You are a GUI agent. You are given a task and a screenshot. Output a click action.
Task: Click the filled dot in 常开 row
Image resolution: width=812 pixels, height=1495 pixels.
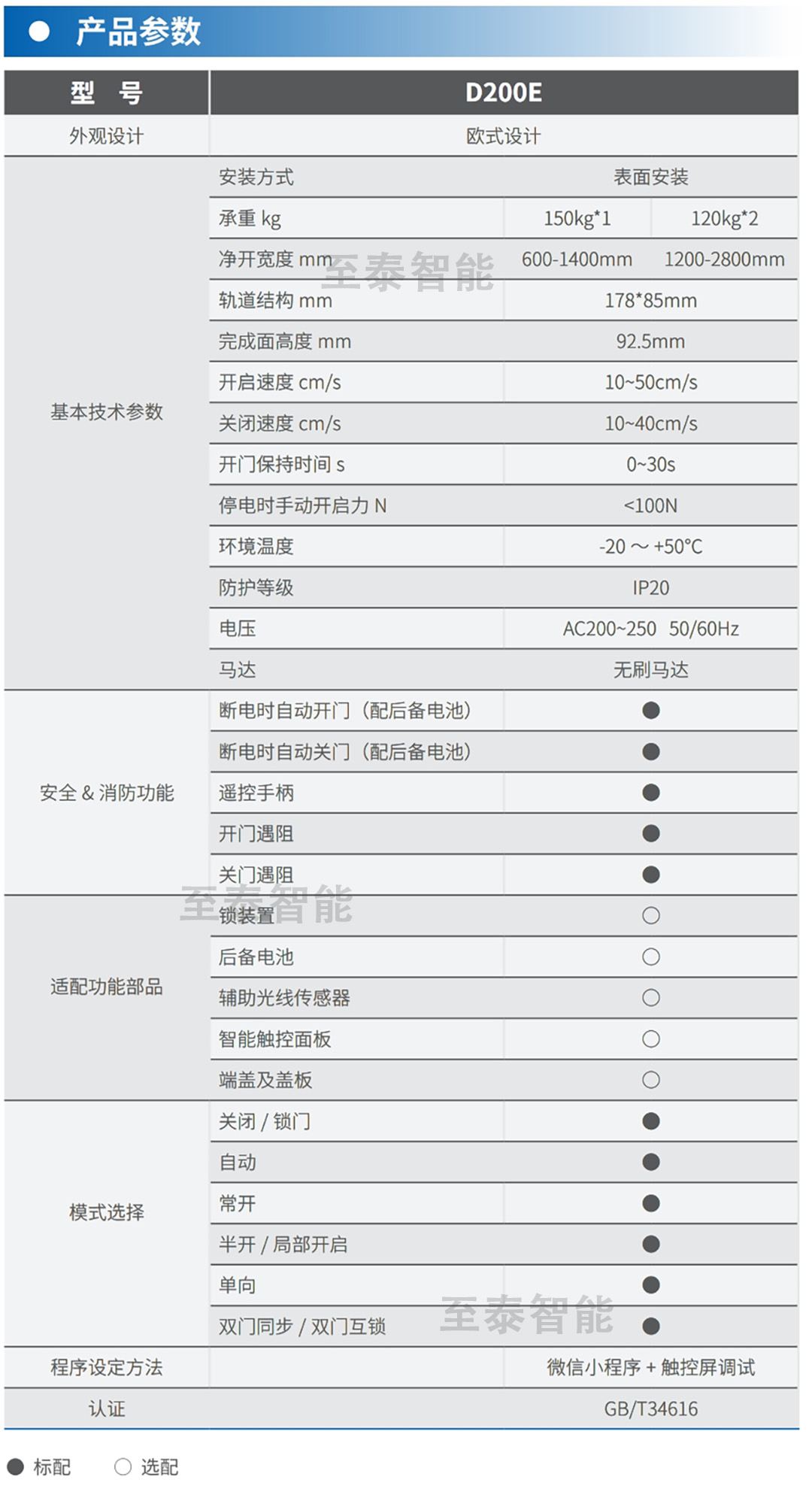(x=651, y=1203)
